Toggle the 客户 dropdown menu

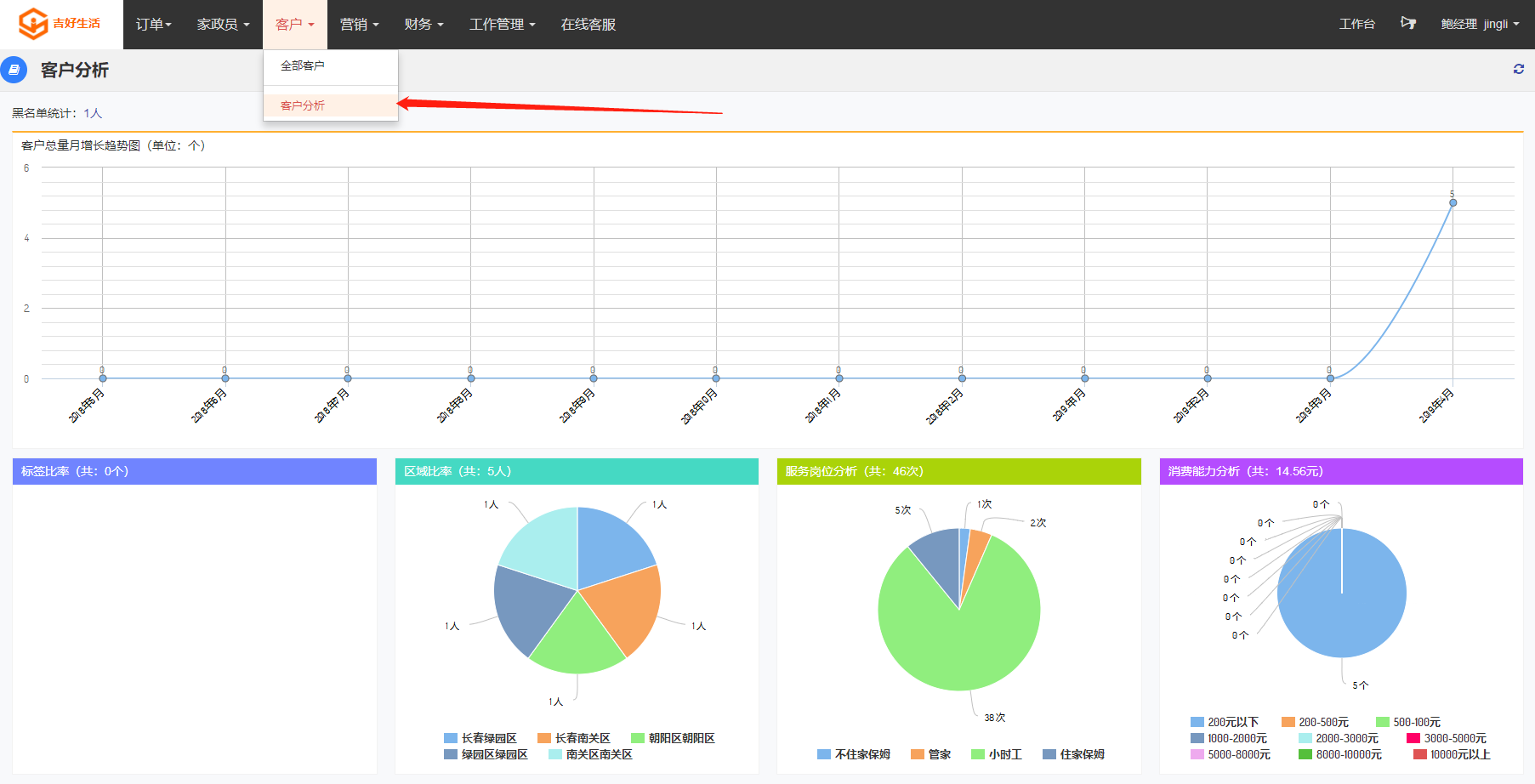295,25
